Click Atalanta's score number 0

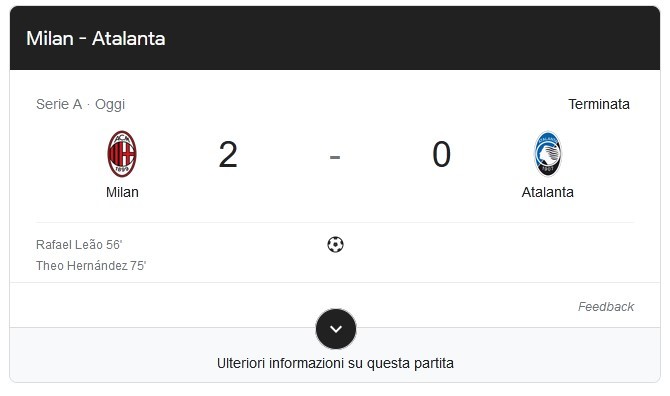pyautogui.click(x=441, y=155)
